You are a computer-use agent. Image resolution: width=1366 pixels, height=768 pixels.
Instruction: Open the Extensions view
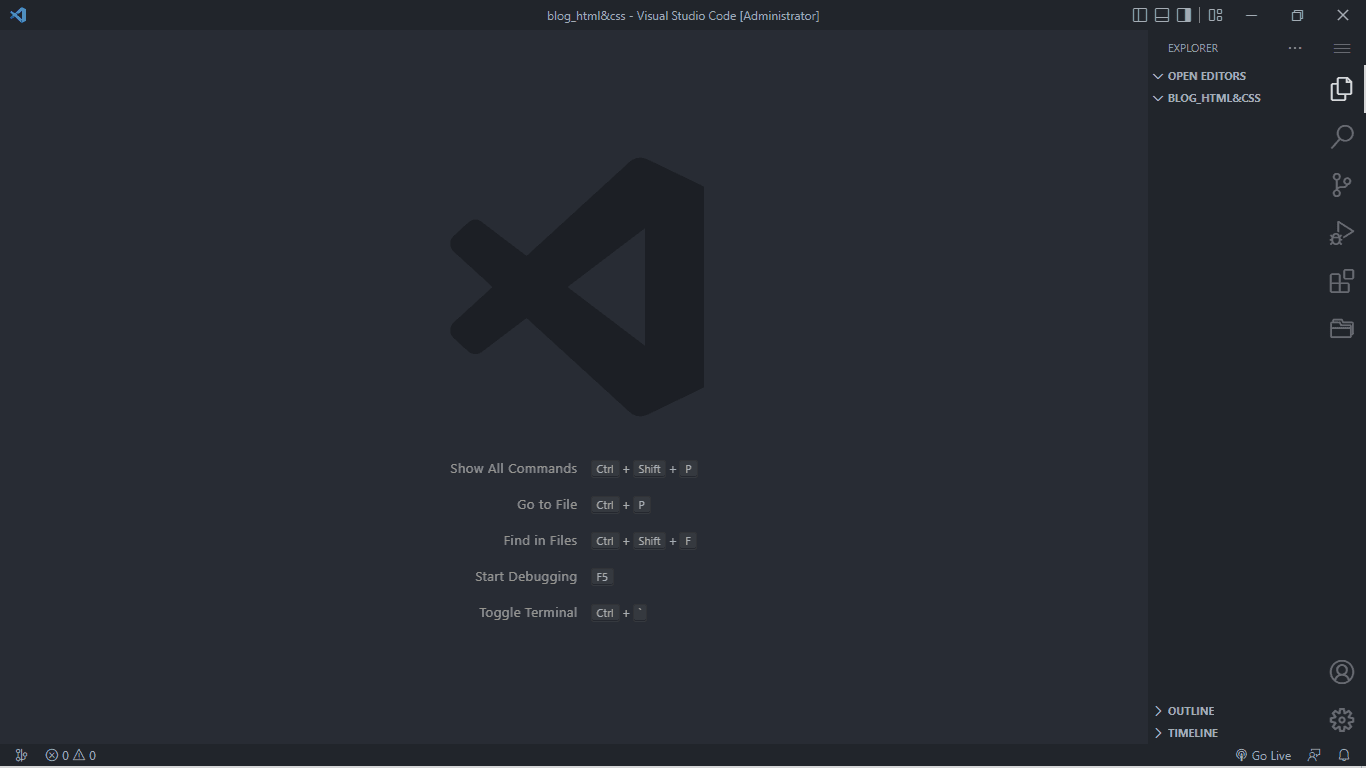pyautogui.click(x=1342, y=281)
